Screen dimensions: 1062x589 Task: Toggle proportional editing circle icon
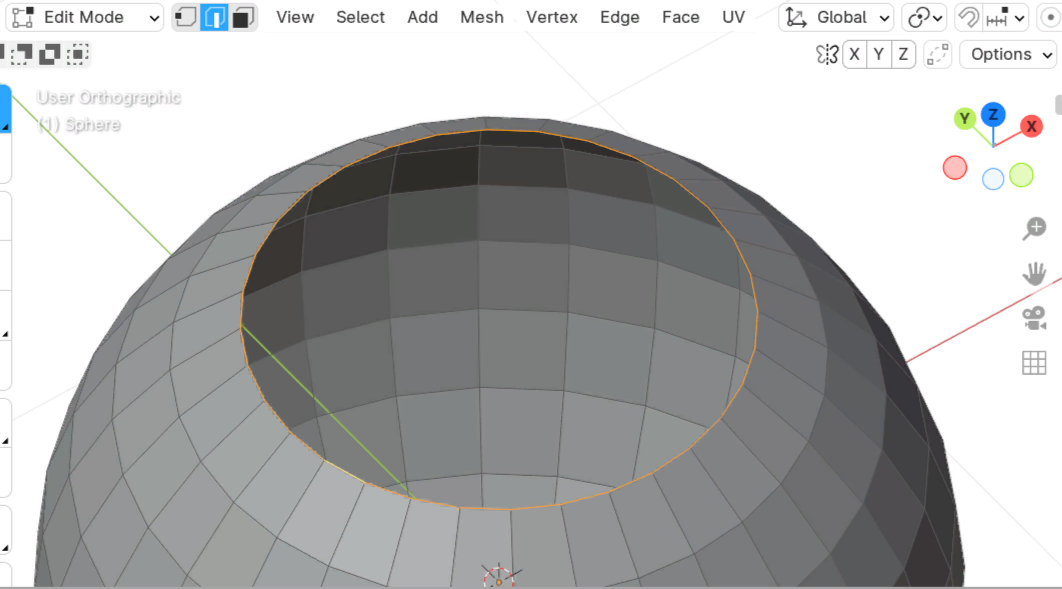point(1049,18)
